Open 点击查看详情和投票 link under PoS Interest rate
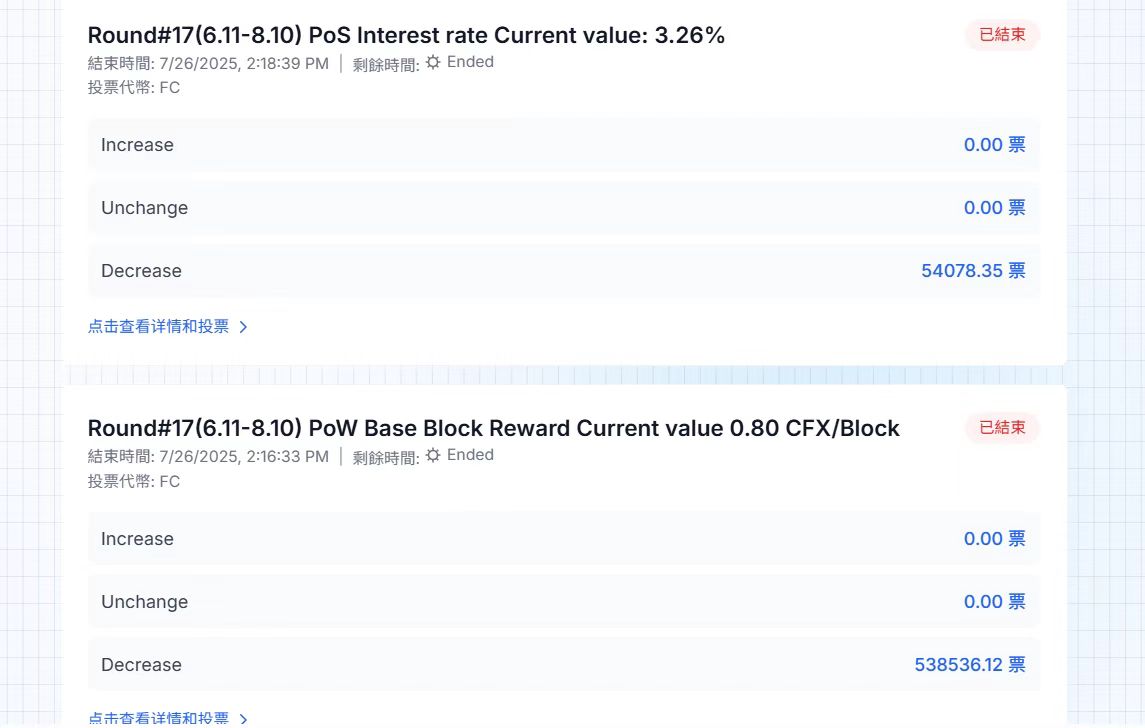The image size is (1145, 728). [x=158, y=326]
